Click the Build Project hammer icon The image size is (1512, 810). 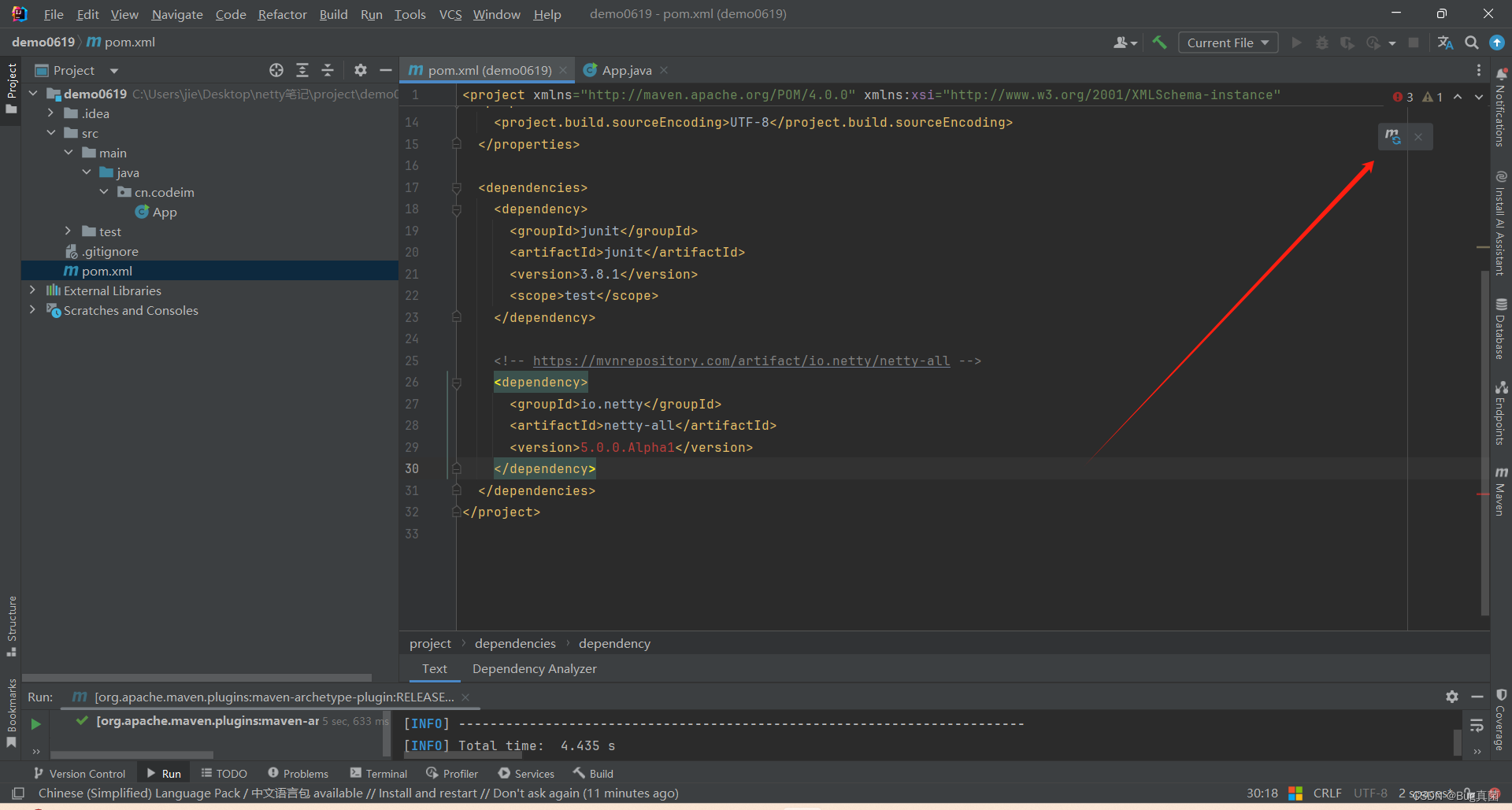[1159, 43]
